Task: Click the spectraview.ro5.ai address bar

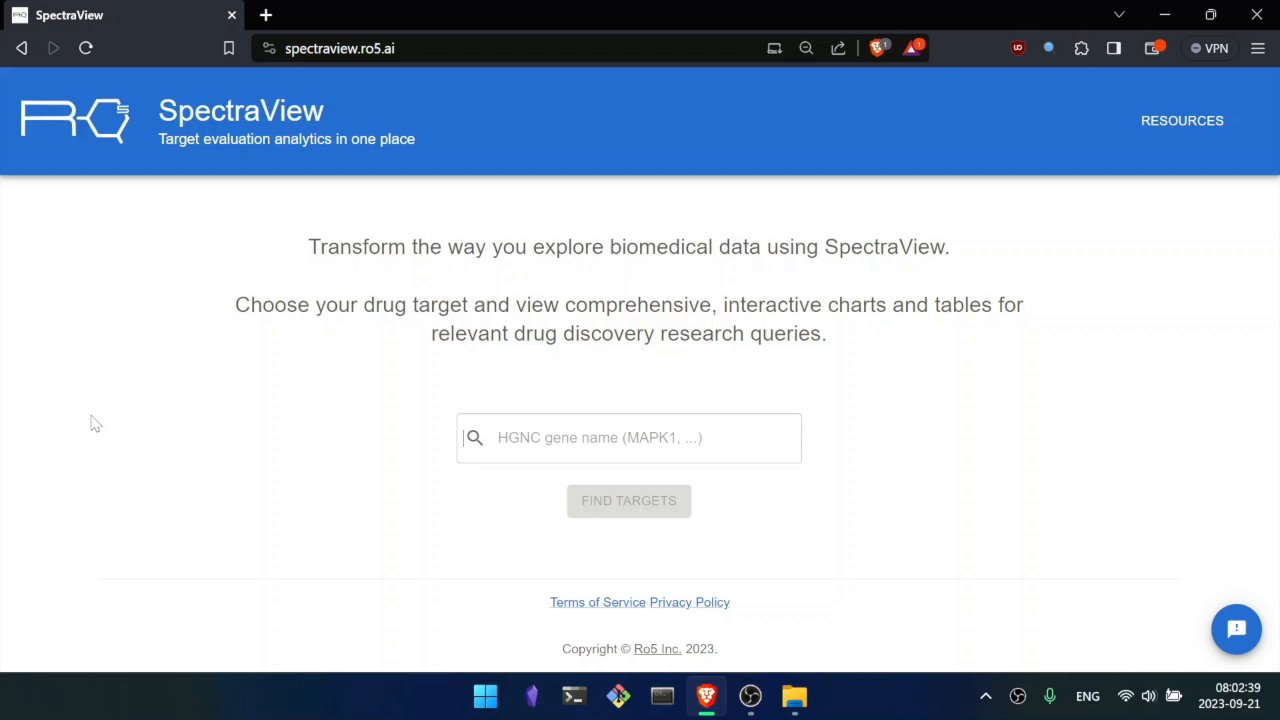Action: pos(339,48)
